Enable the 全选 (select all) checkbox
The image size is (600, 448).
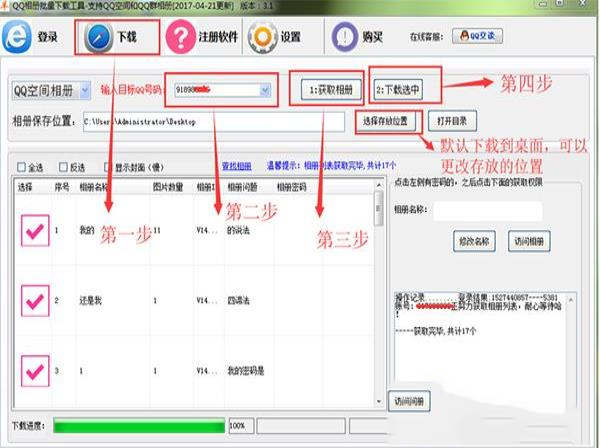point(20,167)
